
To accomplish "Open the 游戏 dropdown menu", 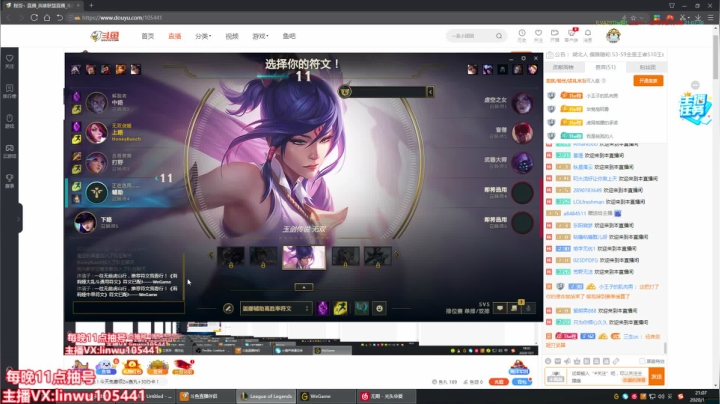I will point(260,36).
